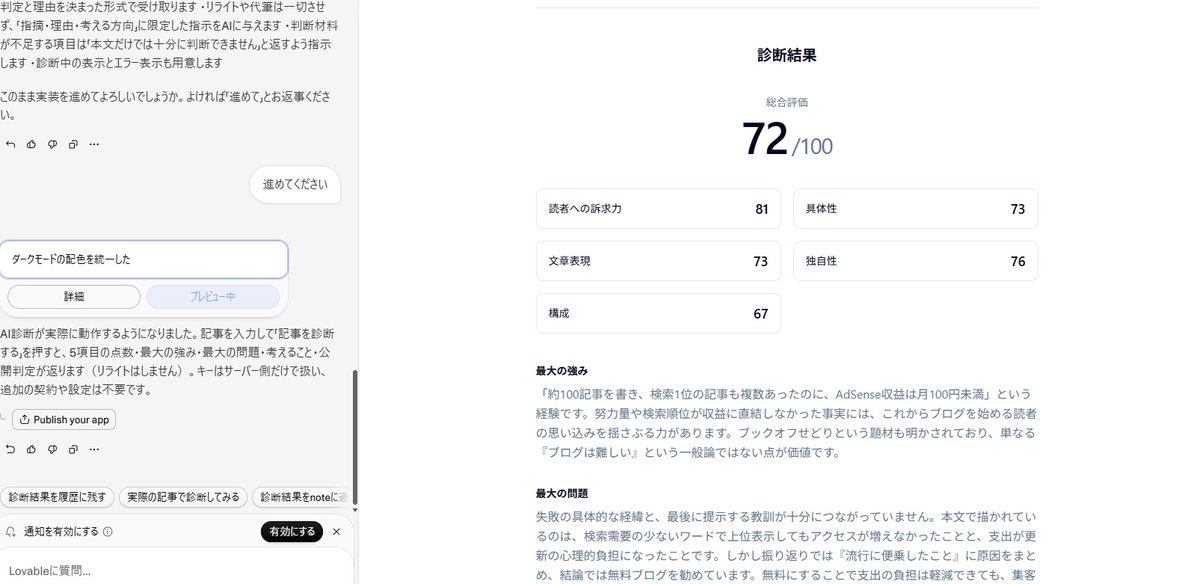This screenshot has height=584, width=1200.
Task: Click thumbs-up below Publish your app
Action: pos(31,449)
